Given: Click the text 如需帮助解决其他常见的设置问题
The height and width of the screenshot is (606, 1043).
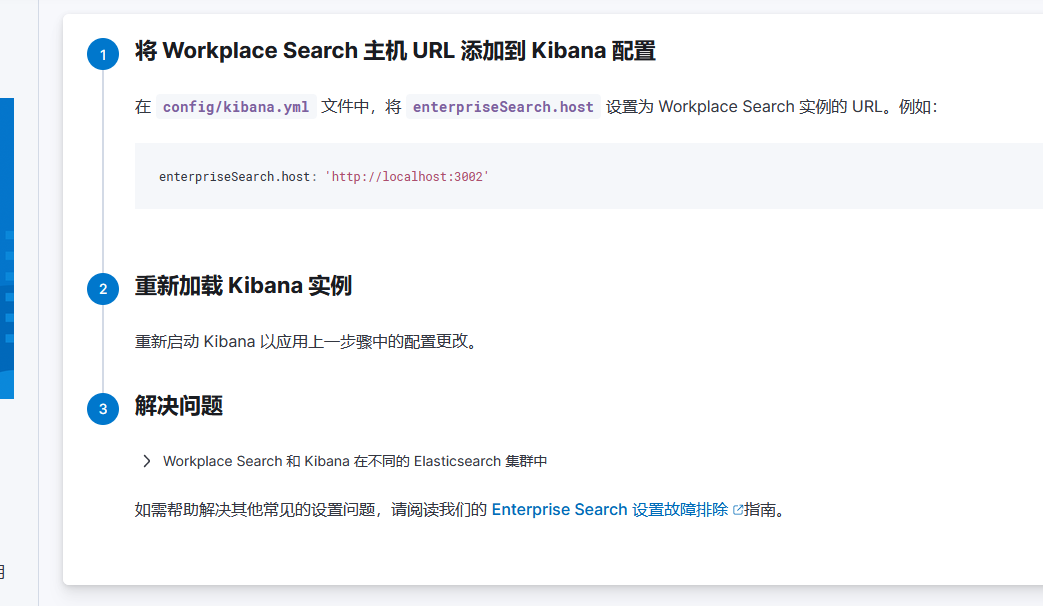Looking at the screenshot, I should coord(255,510).
